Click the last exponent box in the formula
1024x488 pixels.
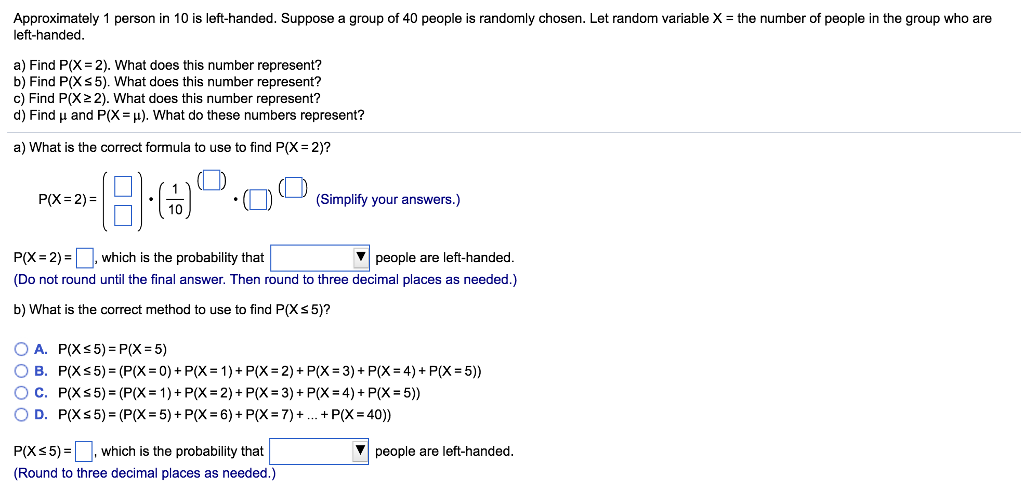point(291,187)
